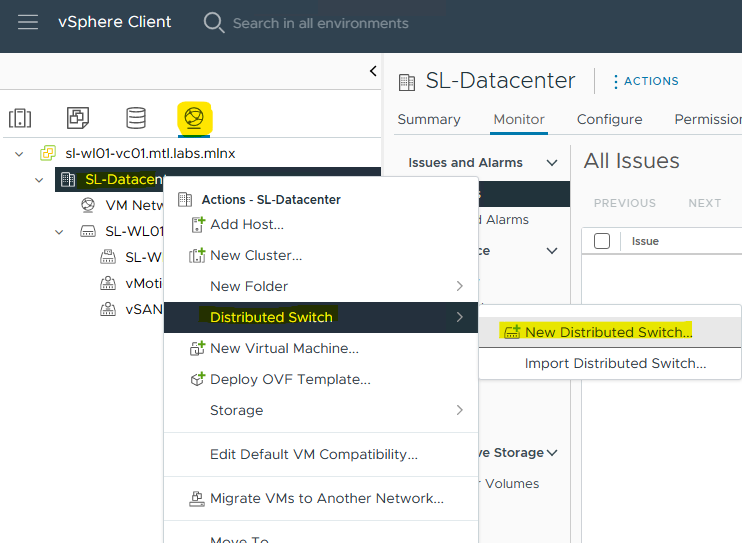Viewport: 742px width, 543px height.
Task: Click the Migrate VMs icon
Action: [197, 498]
